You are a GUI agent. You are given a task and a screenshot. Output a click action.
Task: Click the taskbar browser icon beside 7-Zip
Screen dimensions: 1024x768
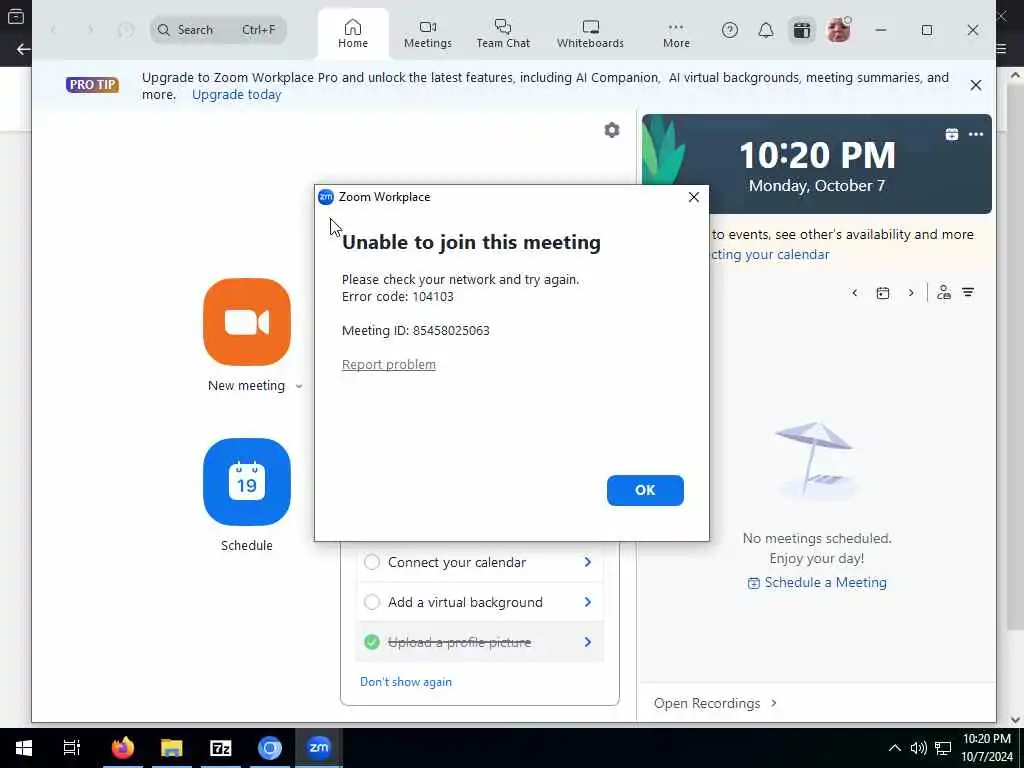coord(270,748)
